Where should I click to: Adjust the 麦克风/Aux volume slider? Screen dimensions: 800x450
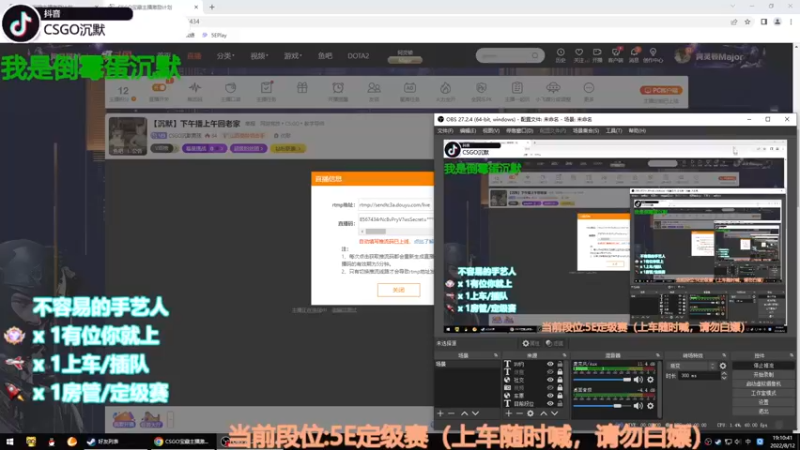click(602, 380)
